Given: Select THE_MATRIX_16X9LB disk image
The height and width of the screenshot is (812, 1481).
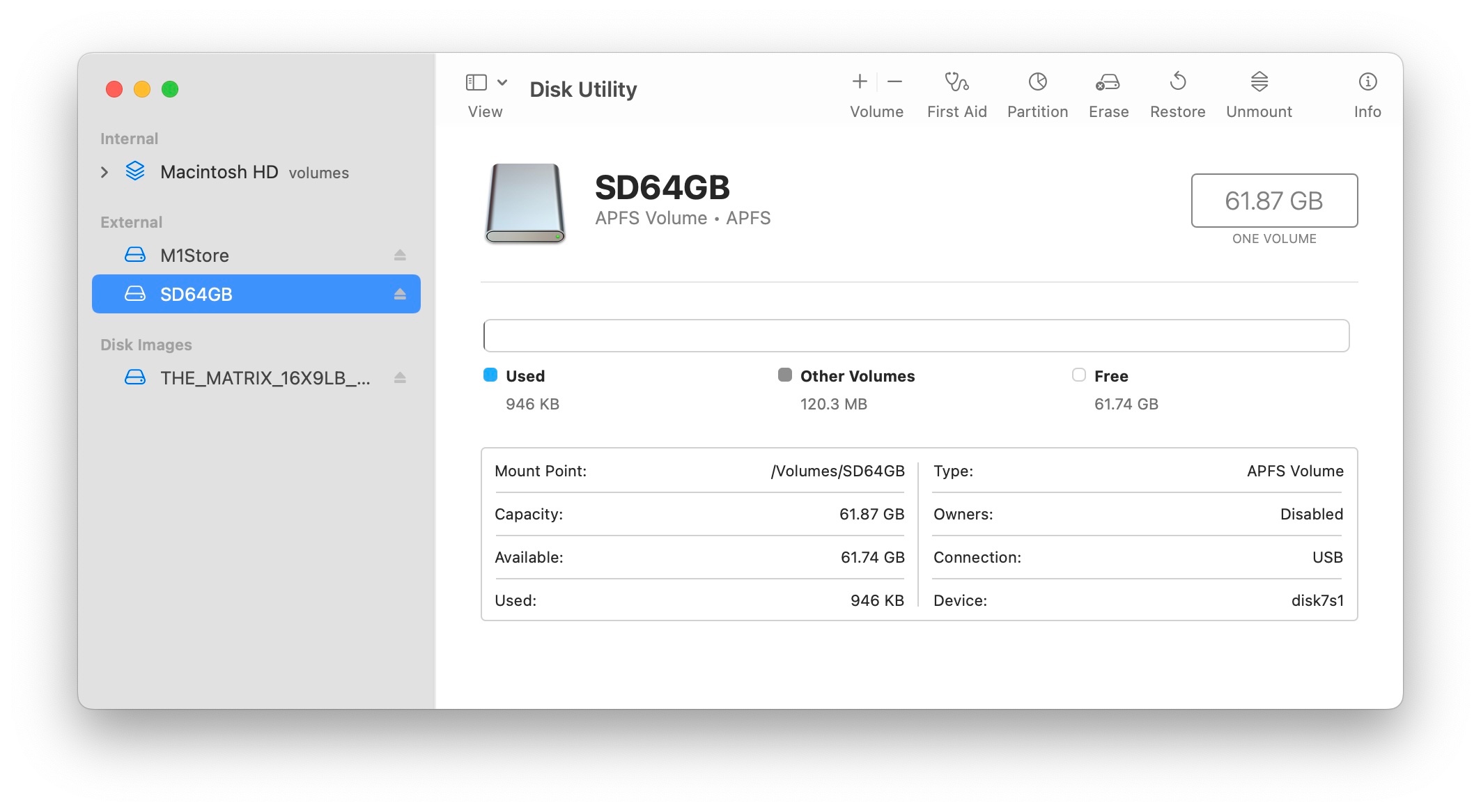Looking at the screenshot, I should 265,378.
